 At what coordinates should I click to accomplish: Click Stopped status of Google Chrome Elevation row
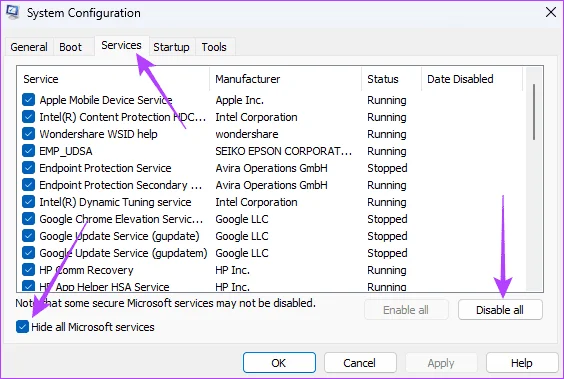tap(387, 219)
